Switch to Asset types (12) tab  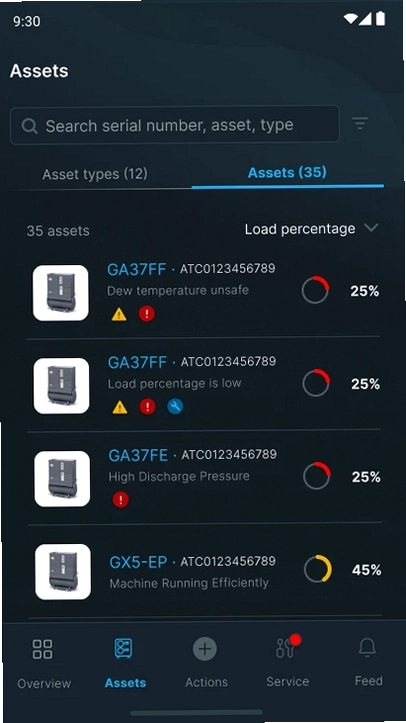coord(95,174)
